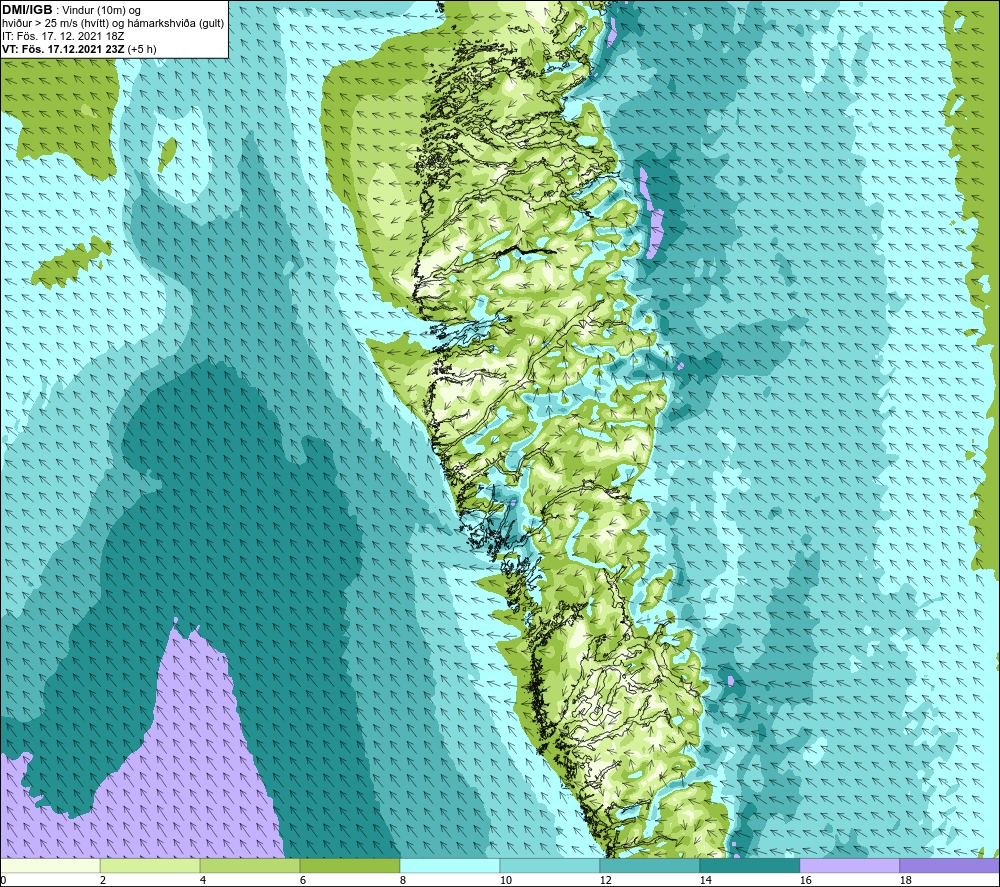
Task: Click the legend label '16'
Action: coord(805,880)
